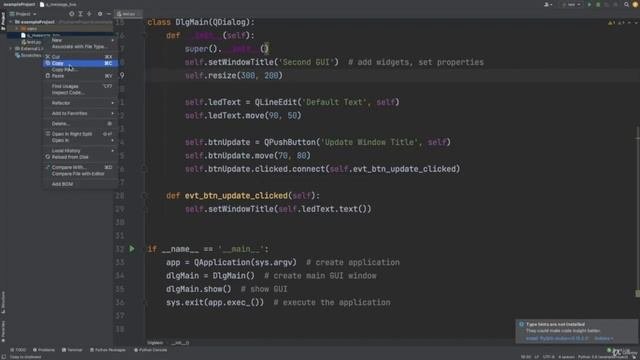Open the Terminal tool window tab

click(72, 350)
